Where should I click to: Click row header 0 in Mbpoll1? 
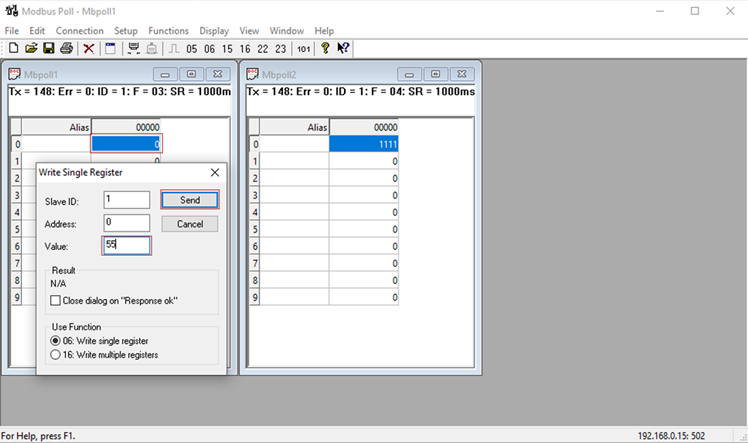tap(17, 144)
